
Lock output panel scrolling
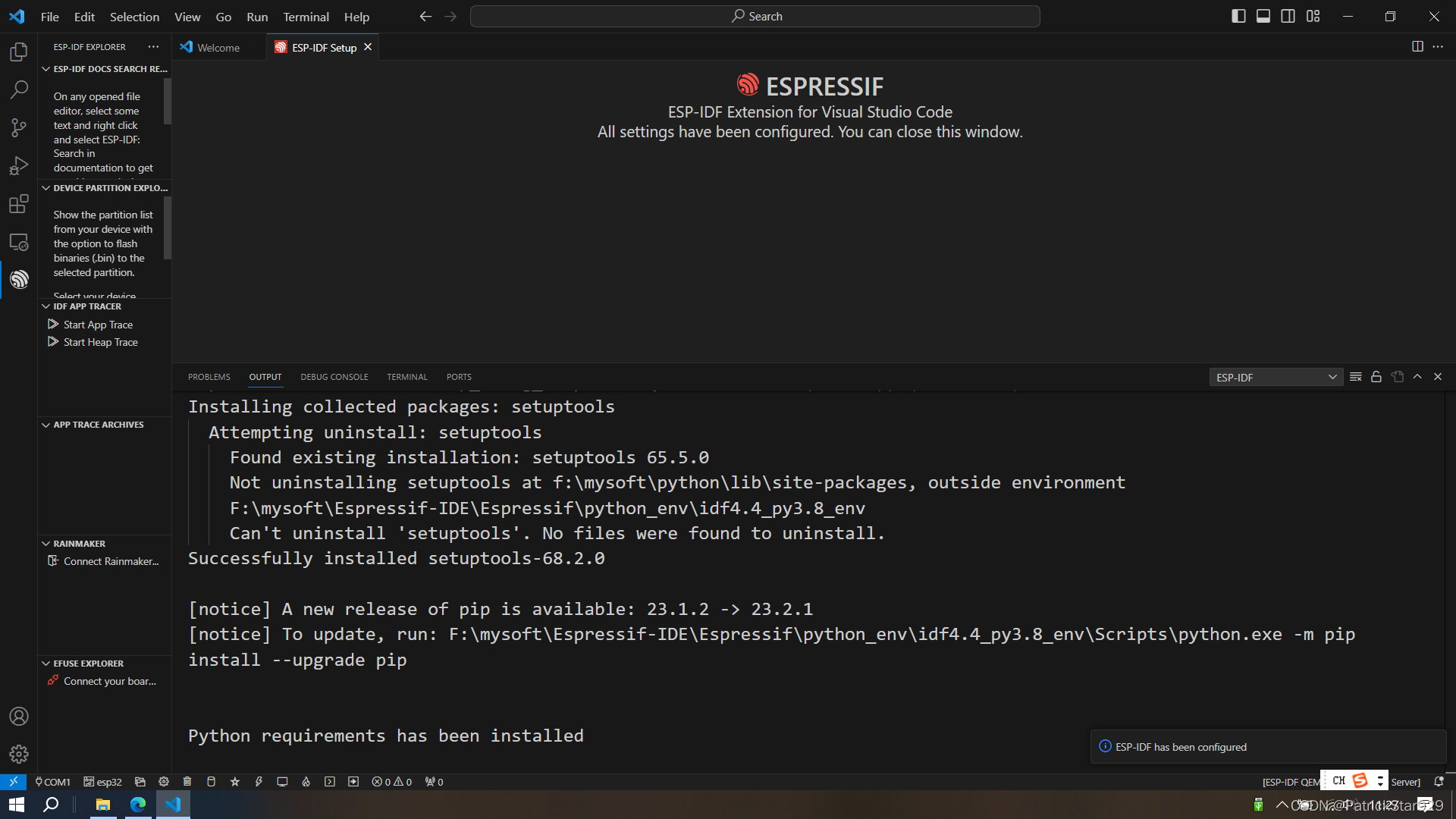pos(1376,376)
